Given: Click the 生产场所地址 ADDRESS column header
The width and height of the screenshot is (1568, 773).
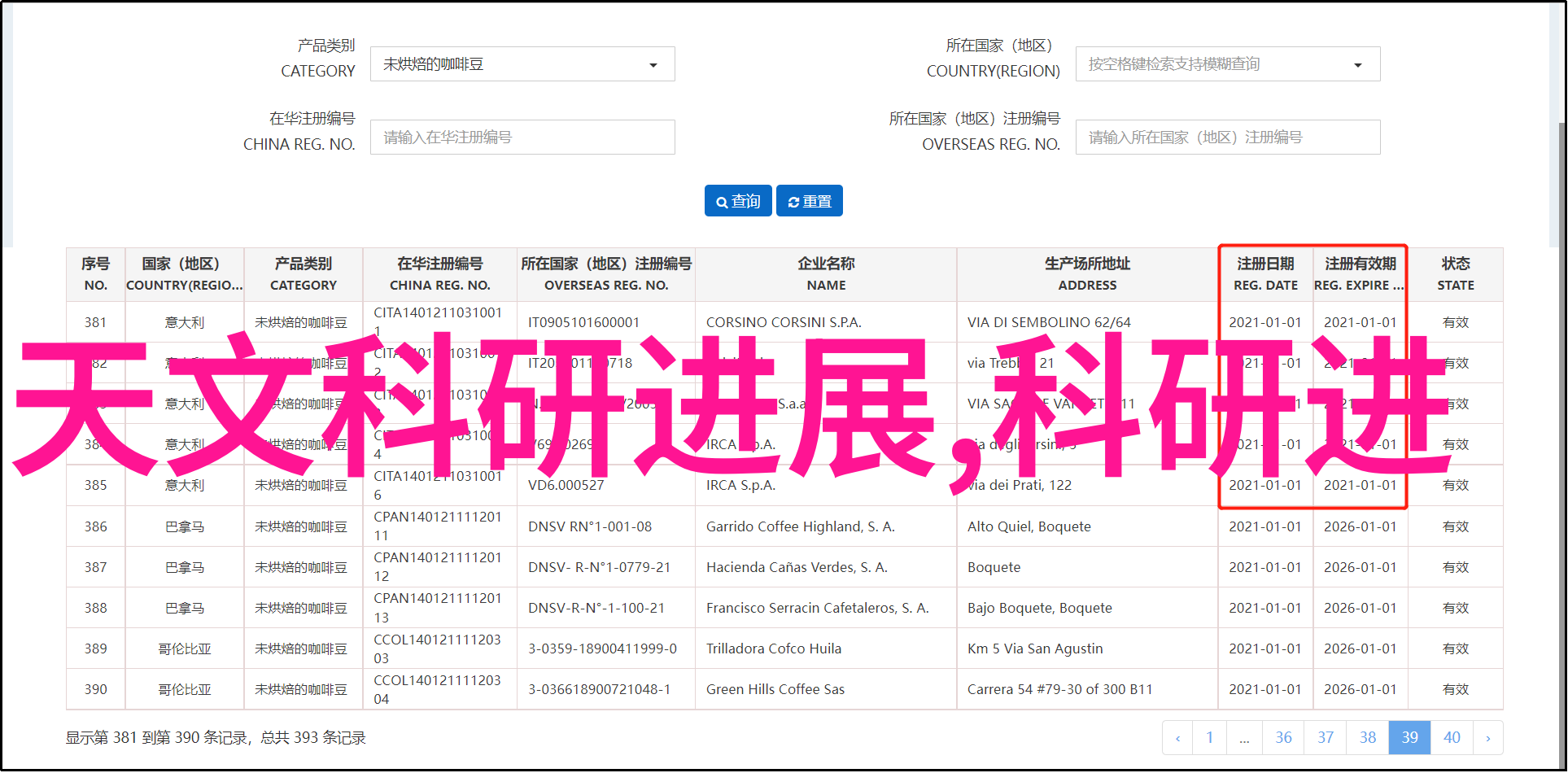Looking at the screenshot, I should [1088, 274].
